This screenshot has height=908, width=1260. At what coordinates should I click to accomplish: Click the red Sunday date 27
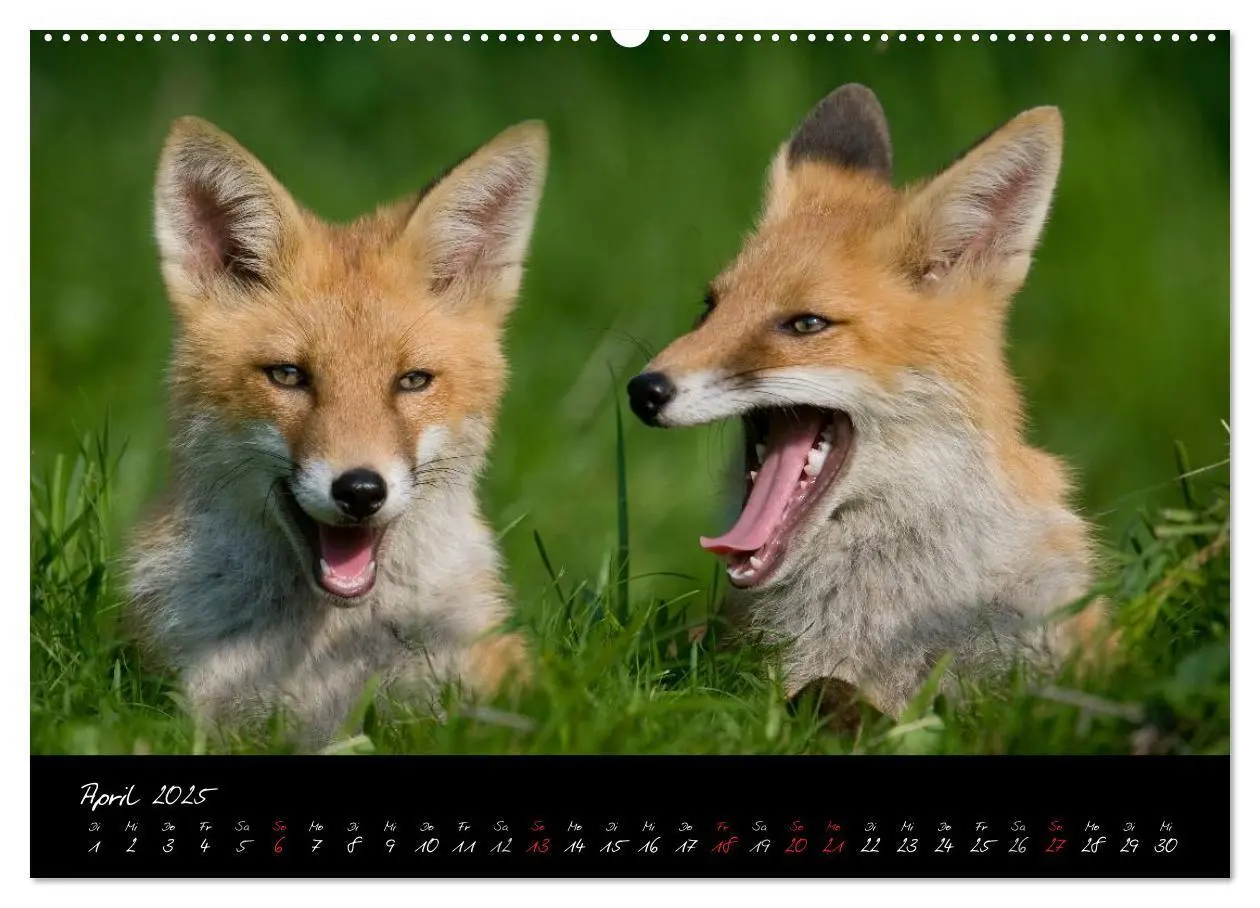tap(1055, 846)
